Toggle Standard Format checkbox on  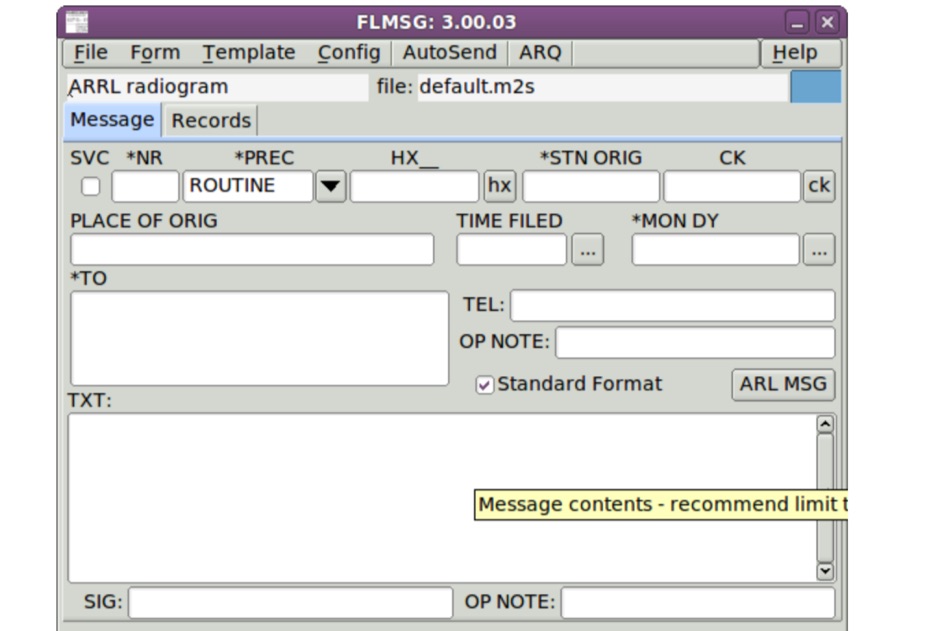coord(484,384)
